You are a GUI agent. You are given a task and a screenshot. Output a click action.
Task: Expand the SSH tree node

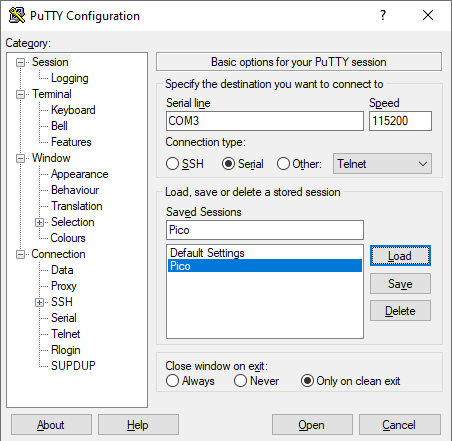tap(39, 302)
